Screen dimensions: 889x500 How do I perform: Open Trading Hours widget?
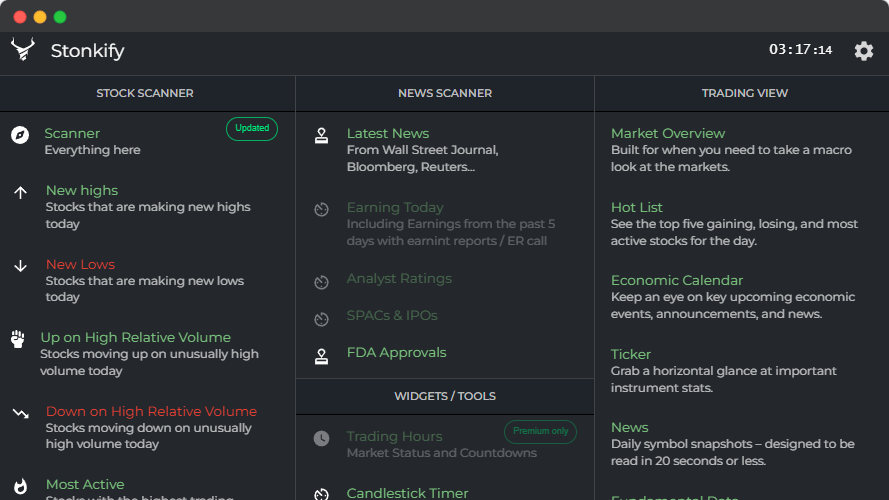[394, 437]
